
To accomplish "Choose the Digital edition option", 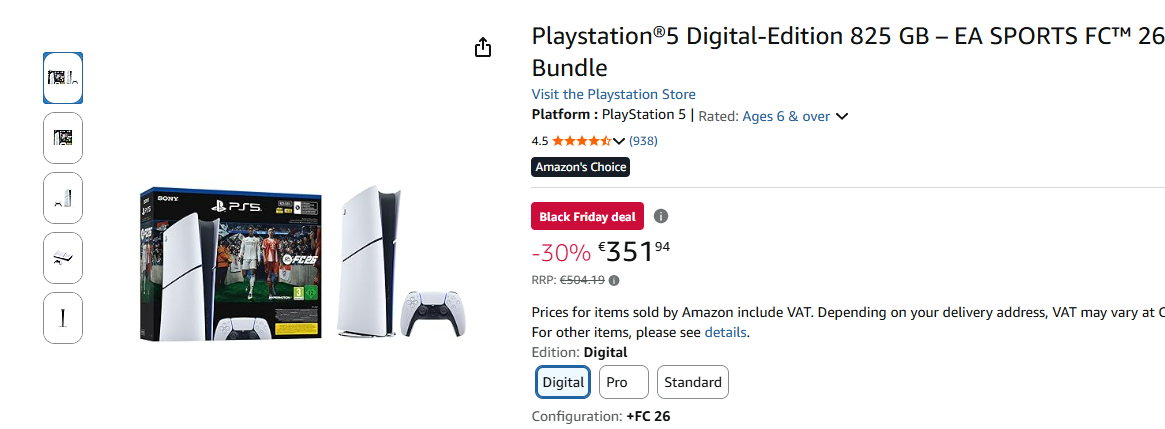I will pyautogui.click(x=563, y=382).
